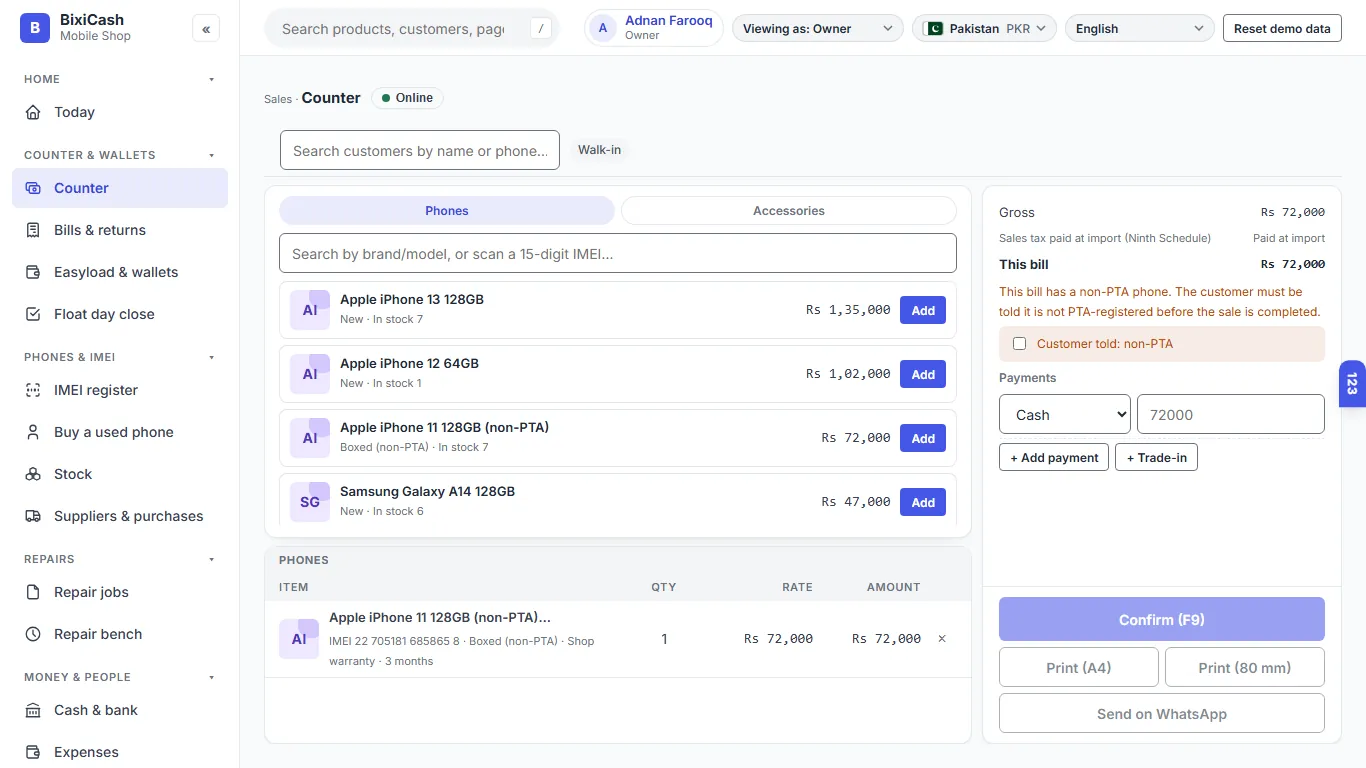Open the IMEI register scan icon

(x=33, y=390)
